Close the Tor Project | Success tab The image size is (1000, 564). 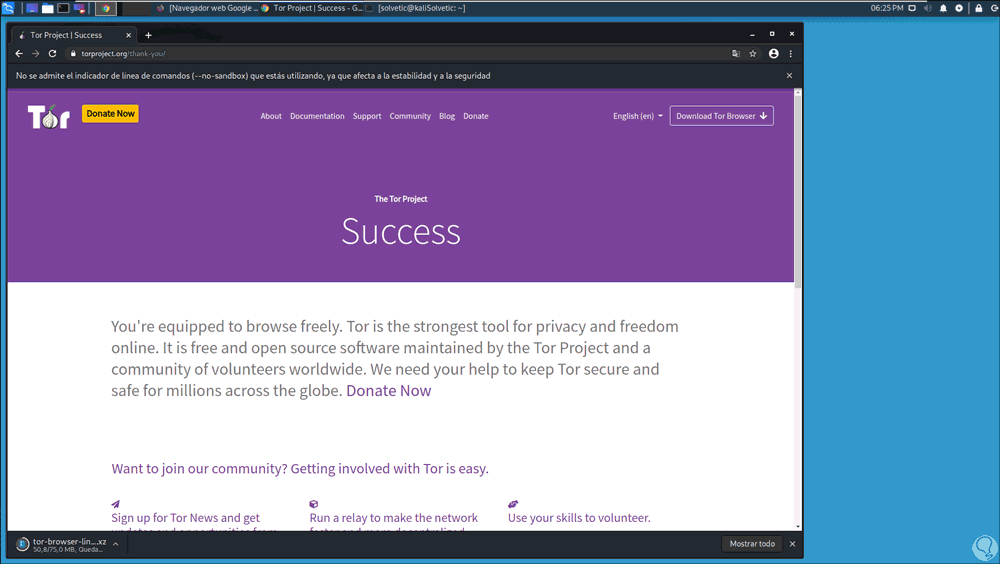click(x=128, y=35)
